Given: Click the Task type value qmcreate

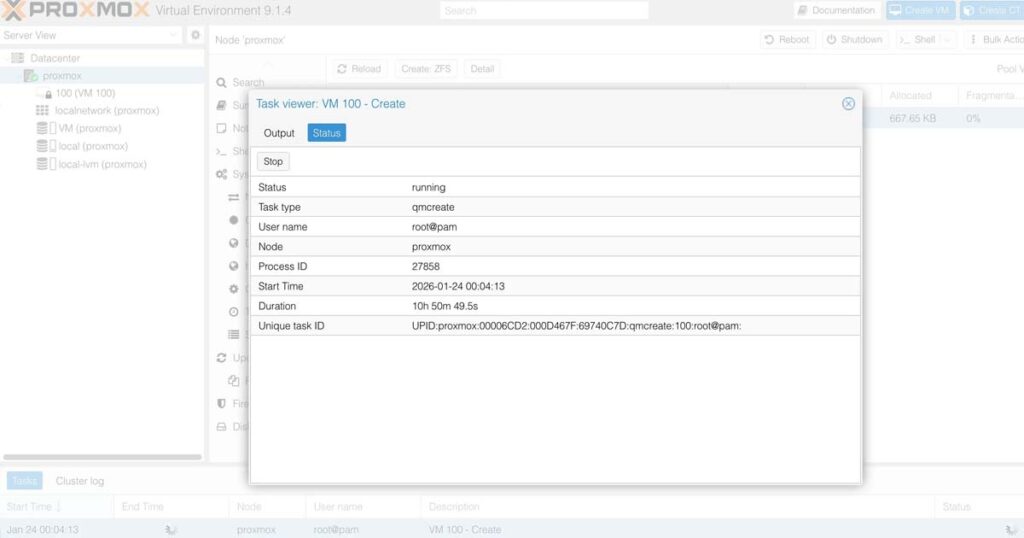Looking at the screenshot, I should 433,207.
